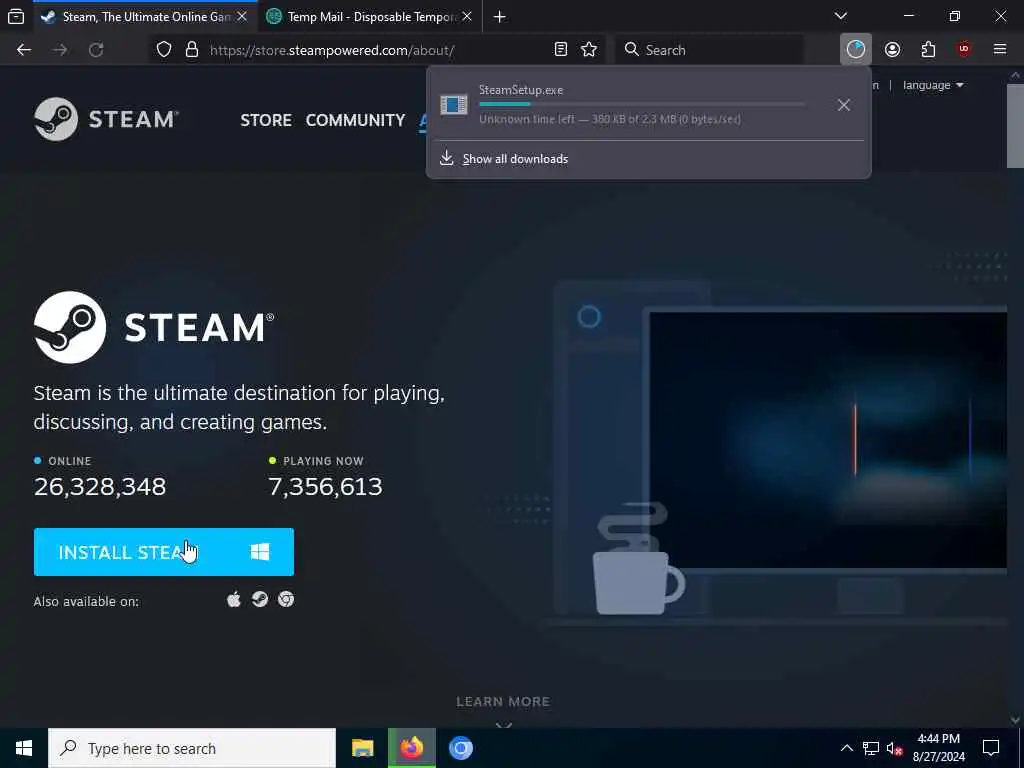
Task: Open the language dropdown
Action: point(933,86)
